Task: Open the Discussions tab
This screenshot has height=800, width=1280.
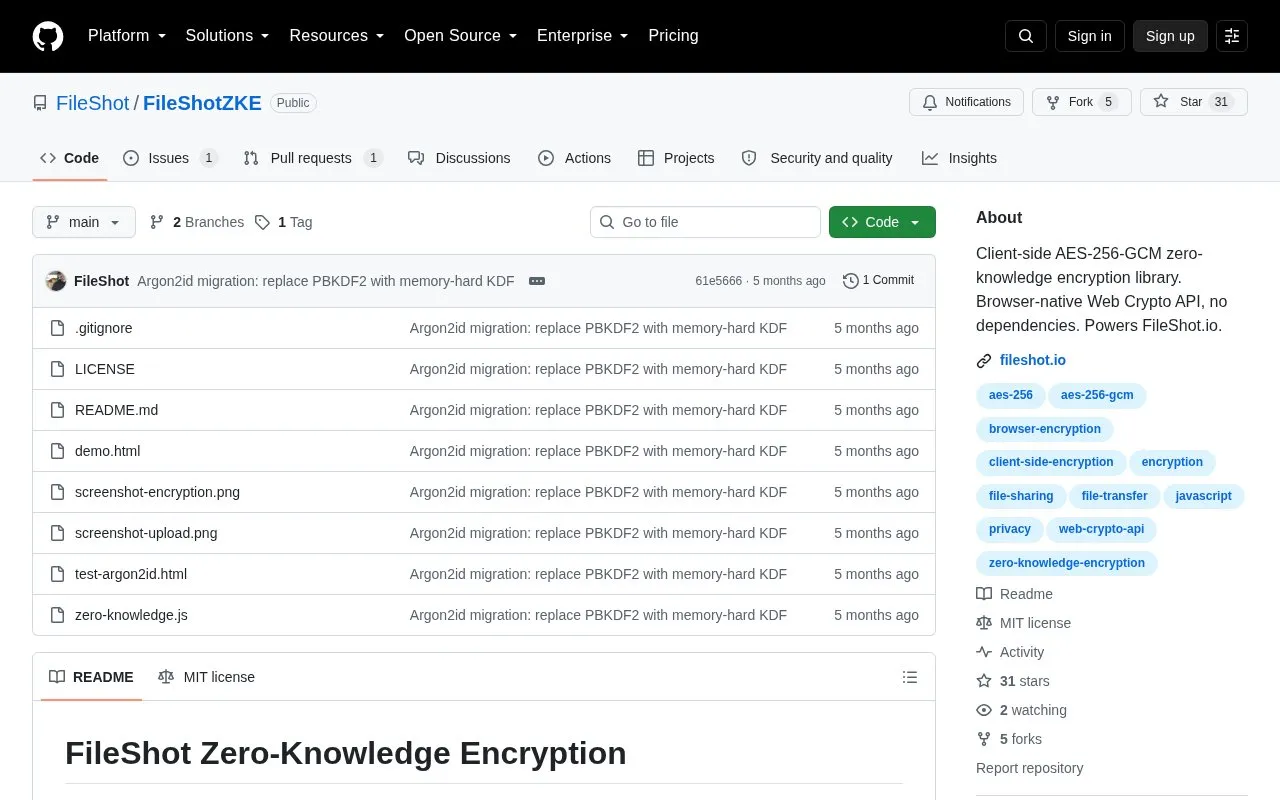Action: (x=459, y=158)
